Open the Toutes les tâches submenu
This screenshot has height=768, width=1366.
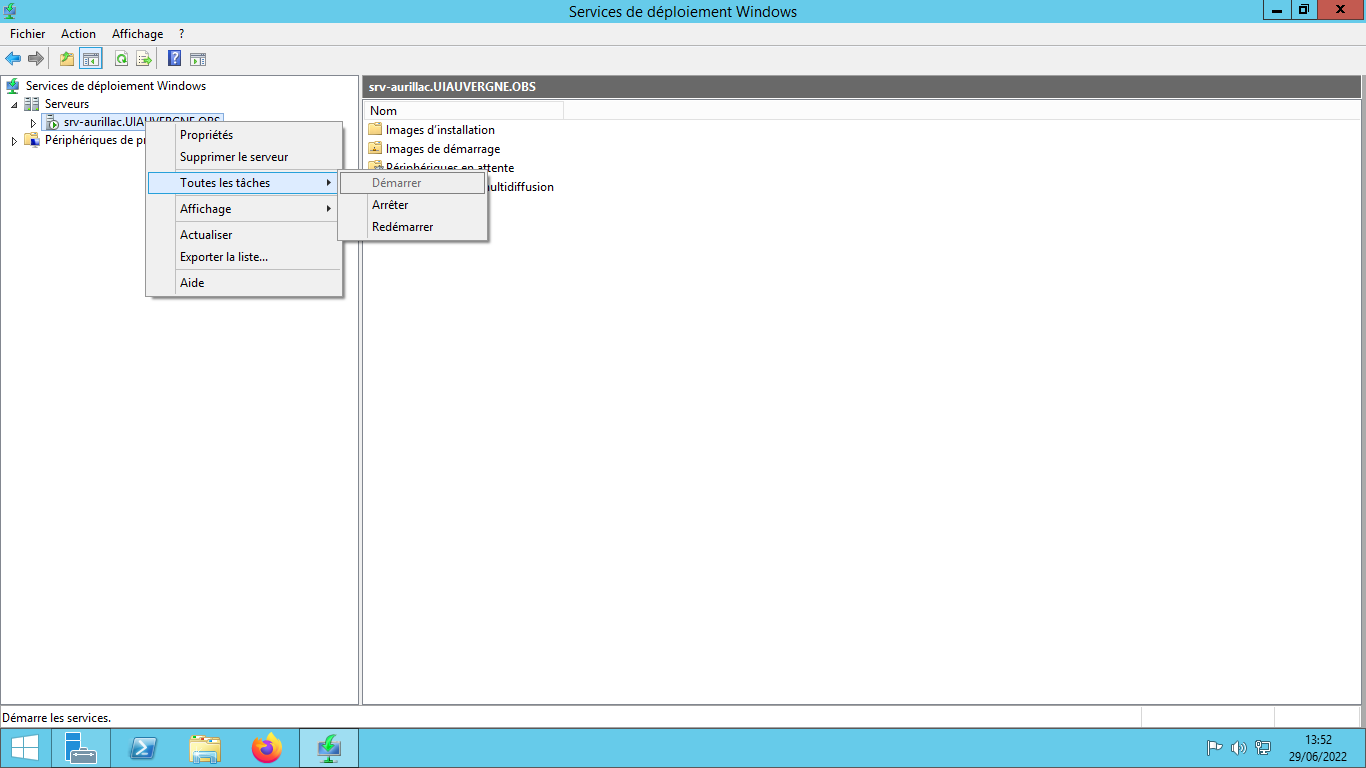(x=244, y=183)
